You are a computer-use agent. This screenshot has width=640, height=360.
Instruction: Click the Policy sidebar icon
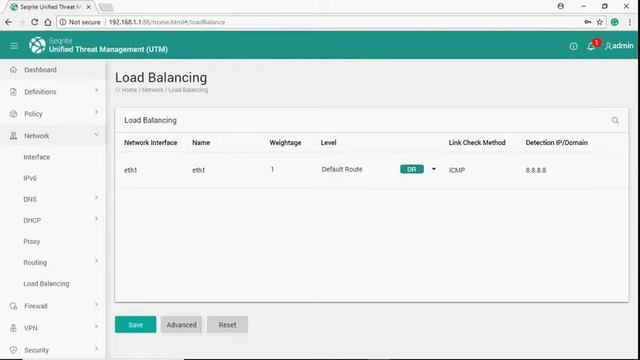[x=13, y=114]
